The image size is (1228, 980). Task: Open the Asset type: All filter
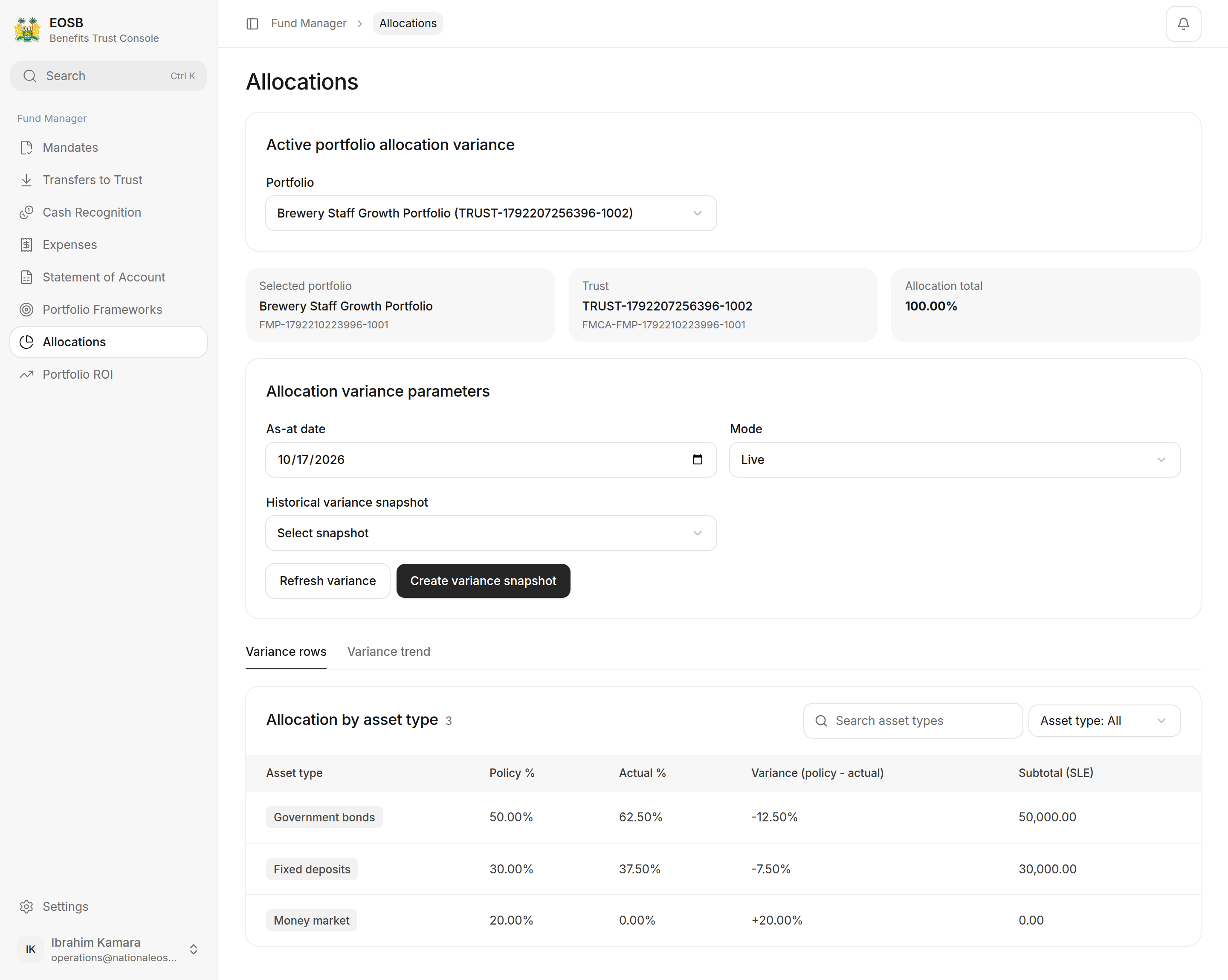(x=1104, y=721)
